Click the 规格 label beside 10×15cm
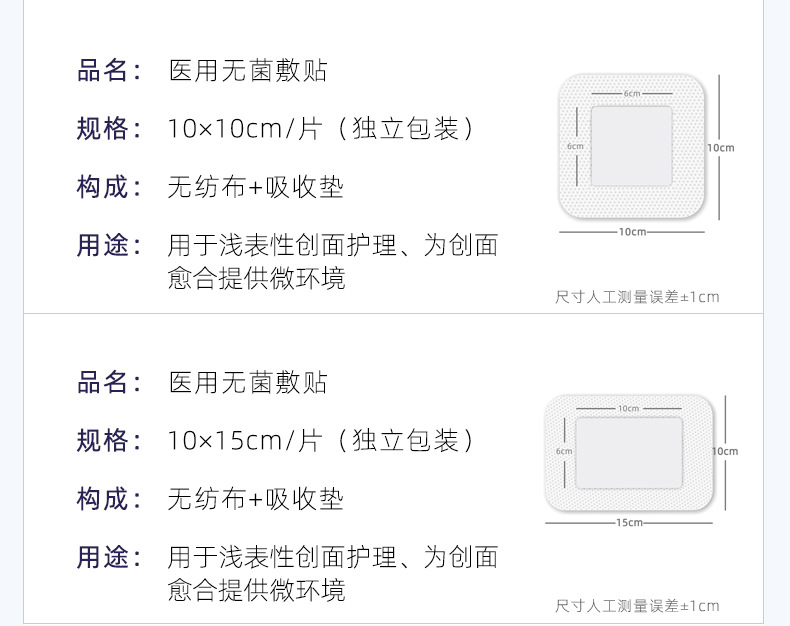Viewport: 790px width, 626px height. click(103, 441)
